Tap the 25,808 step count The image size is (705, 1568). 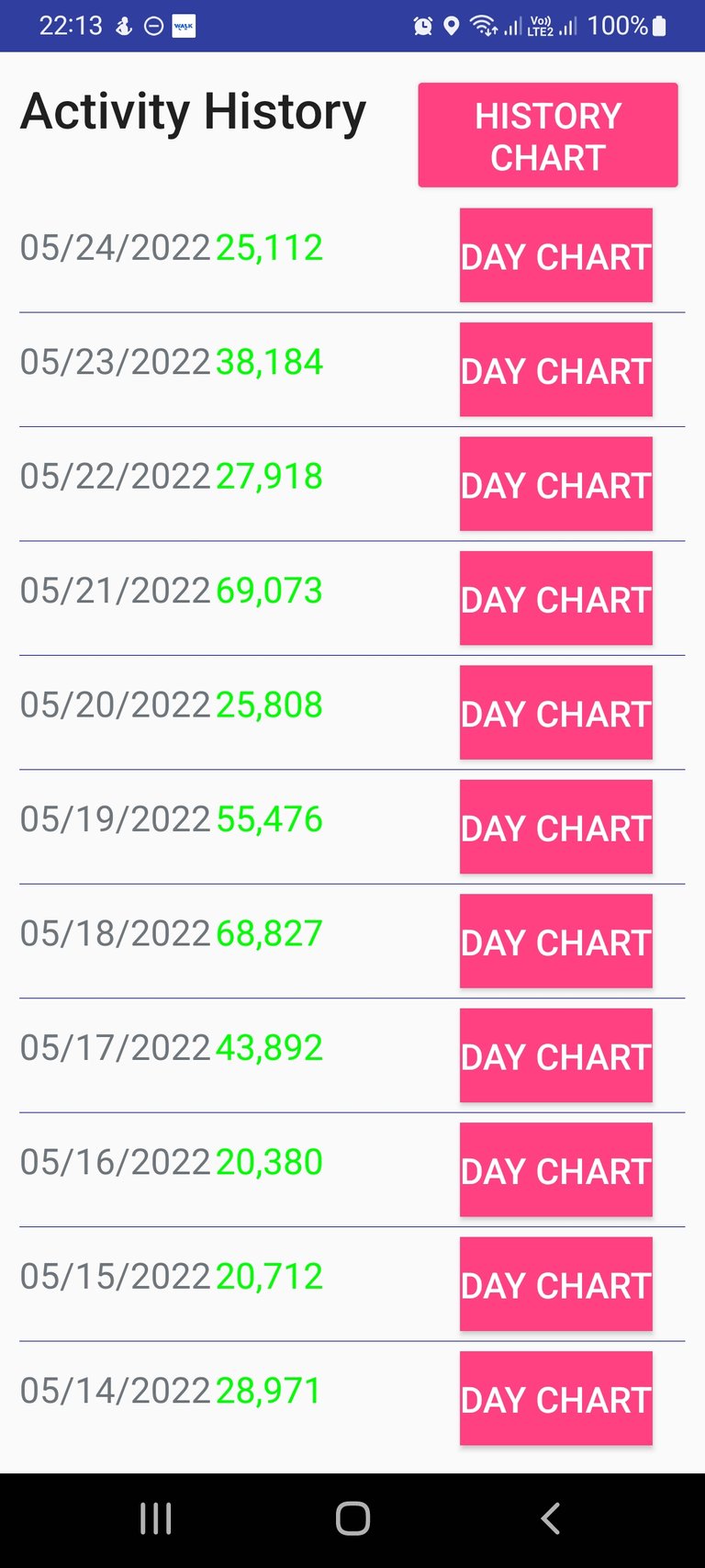coord(269,705)
